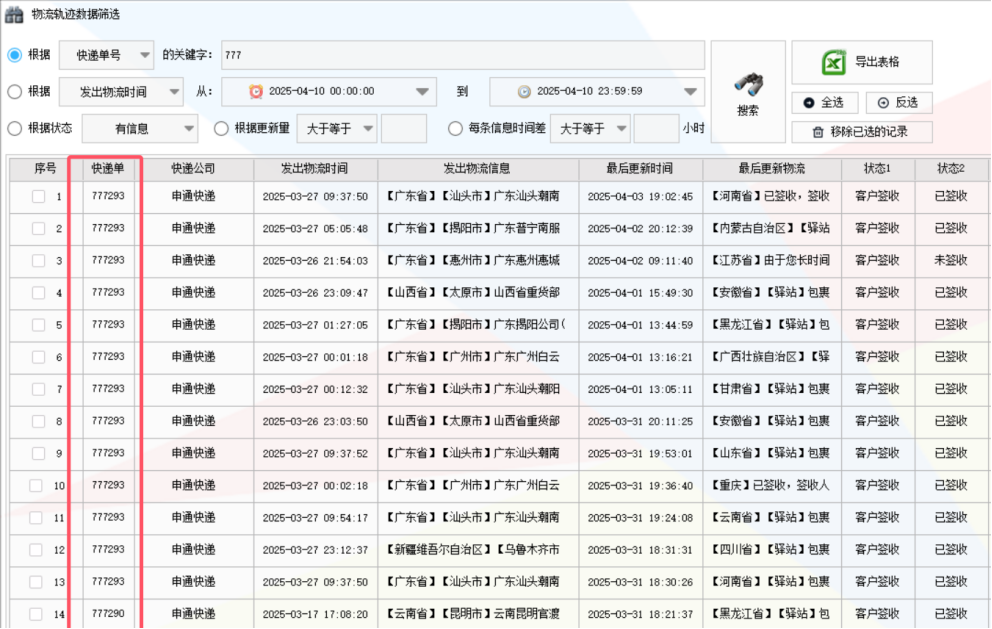The height and width of the screenshot is (629, 992).
Task: Click the 状态1 column header
Action: (877, 168)
